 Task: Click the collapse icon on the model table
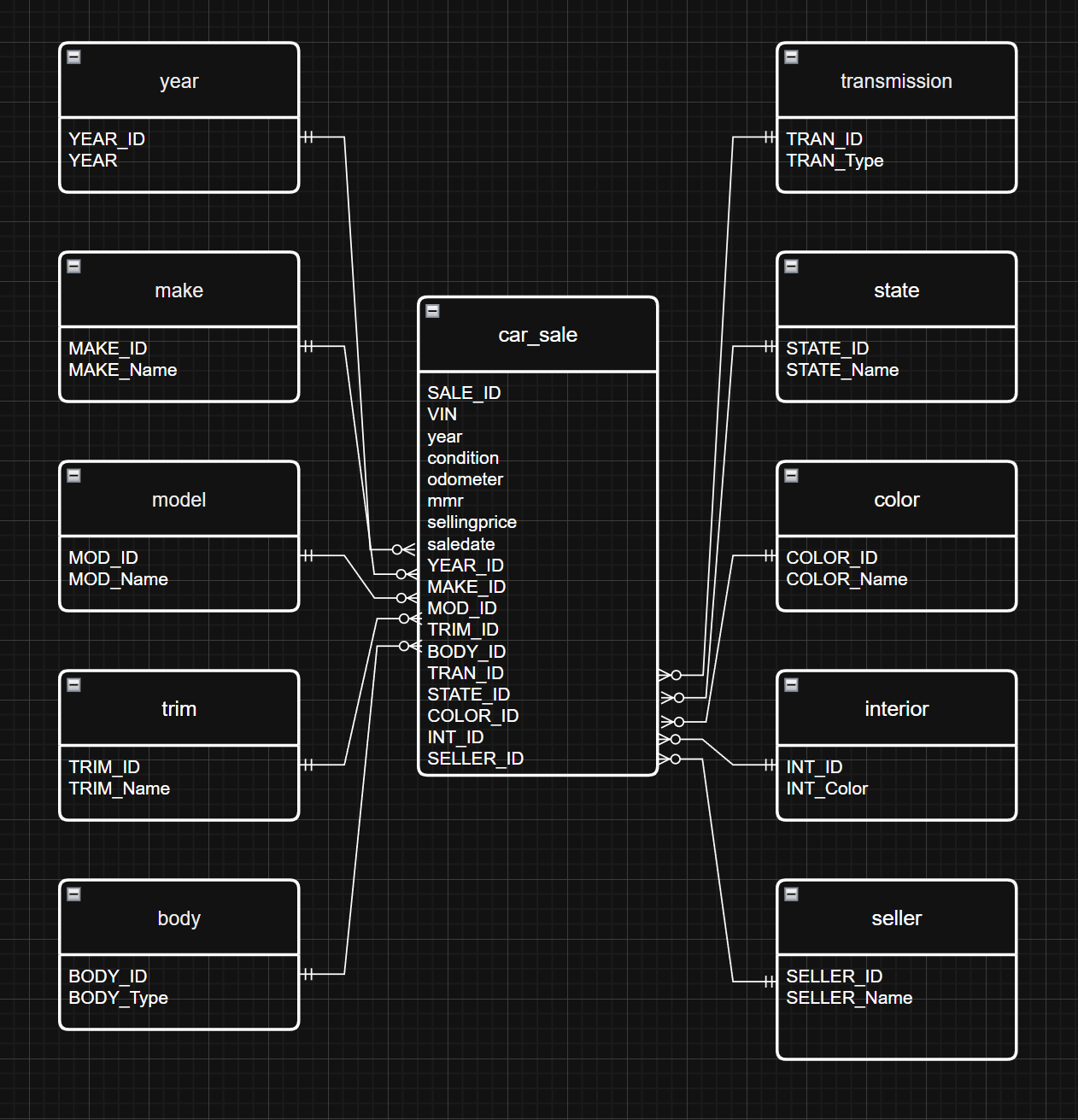click(x=74, y=476)
